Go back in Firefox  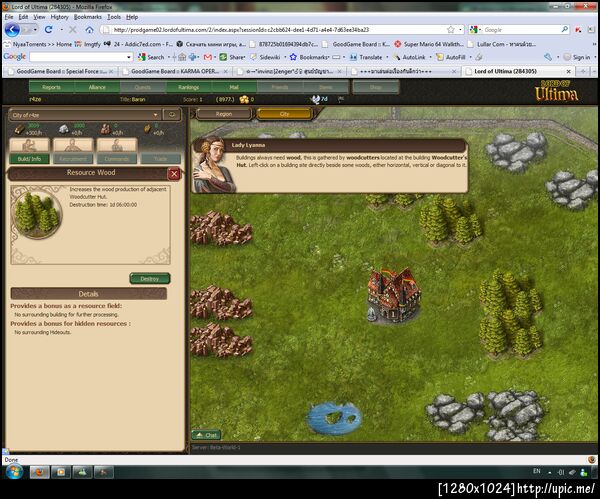[12, 30]
